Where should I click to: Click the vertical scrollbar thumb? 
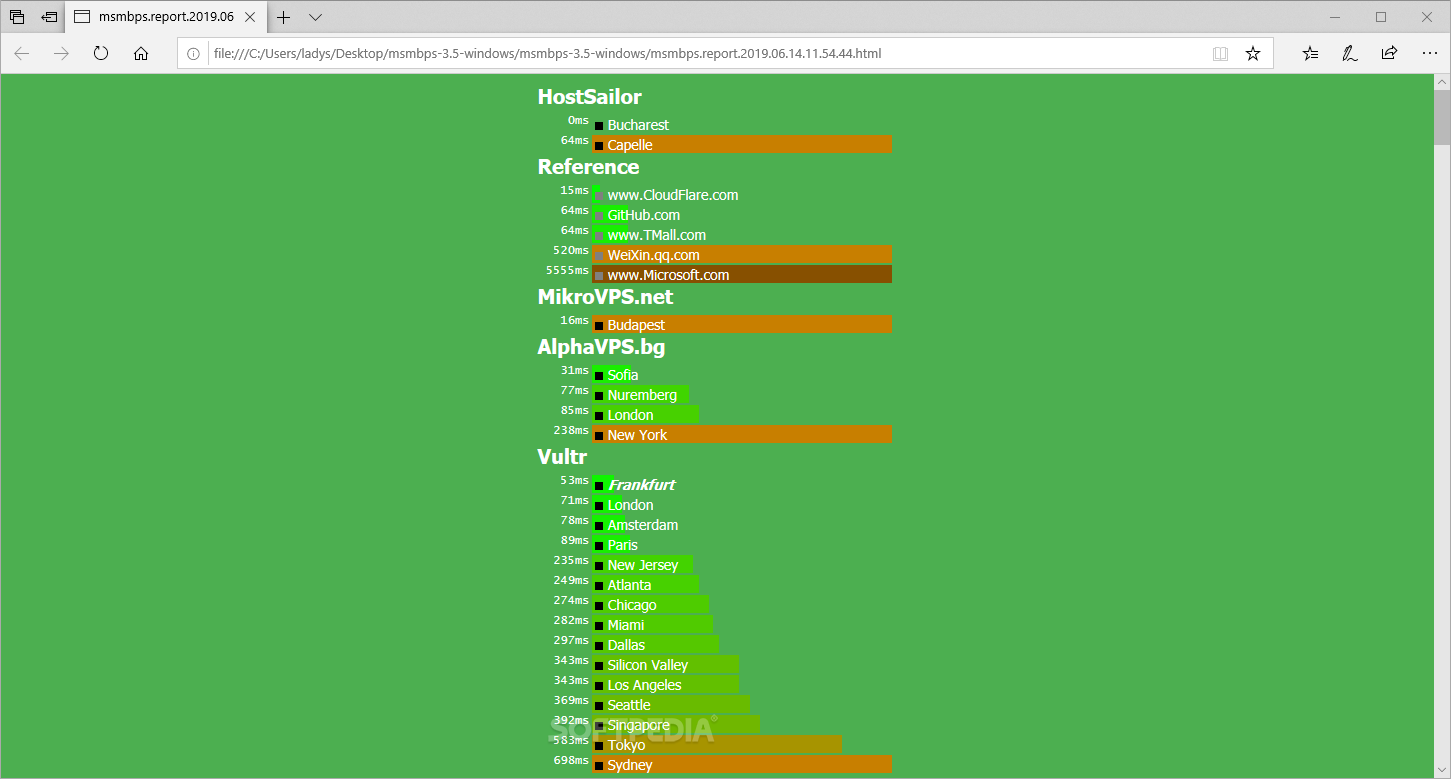pyautogui.click(x=1442, y=117)
